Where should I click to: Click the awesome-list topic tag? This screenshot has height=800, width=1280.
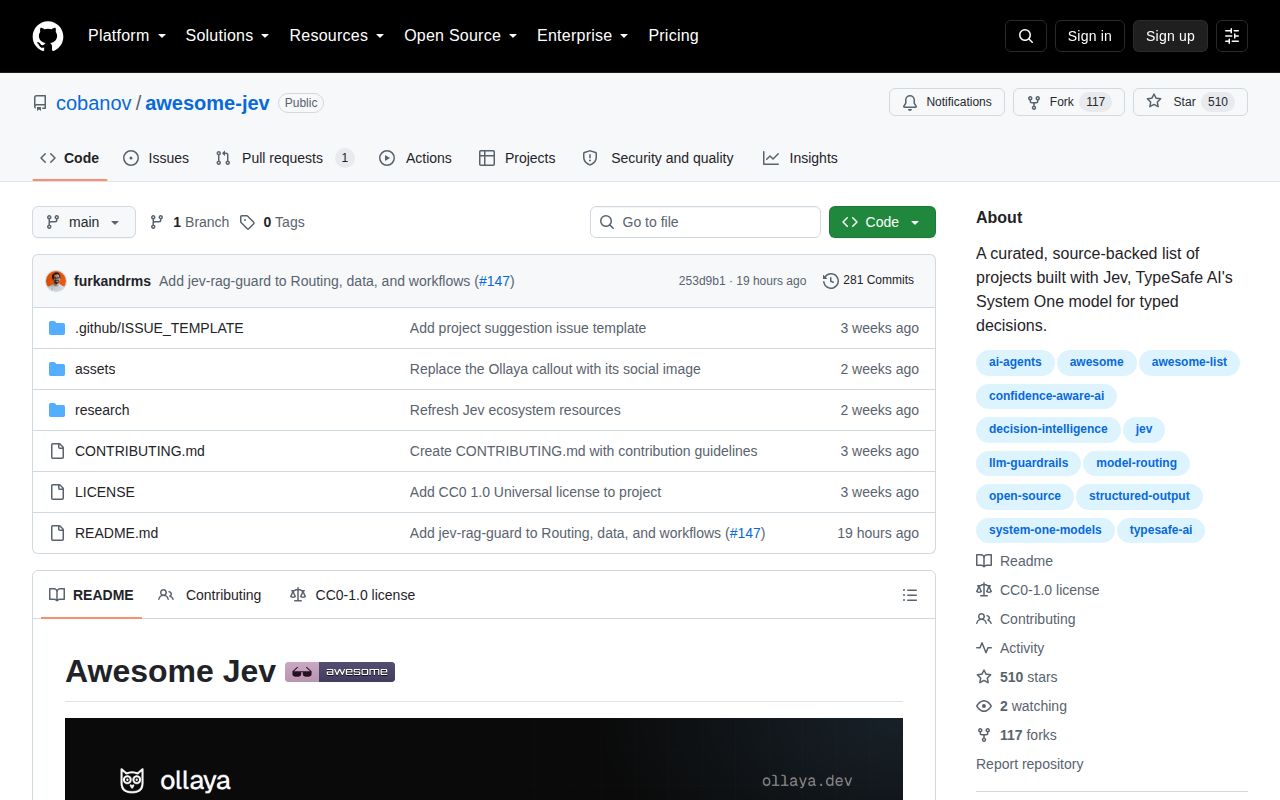pos(1189,362)
